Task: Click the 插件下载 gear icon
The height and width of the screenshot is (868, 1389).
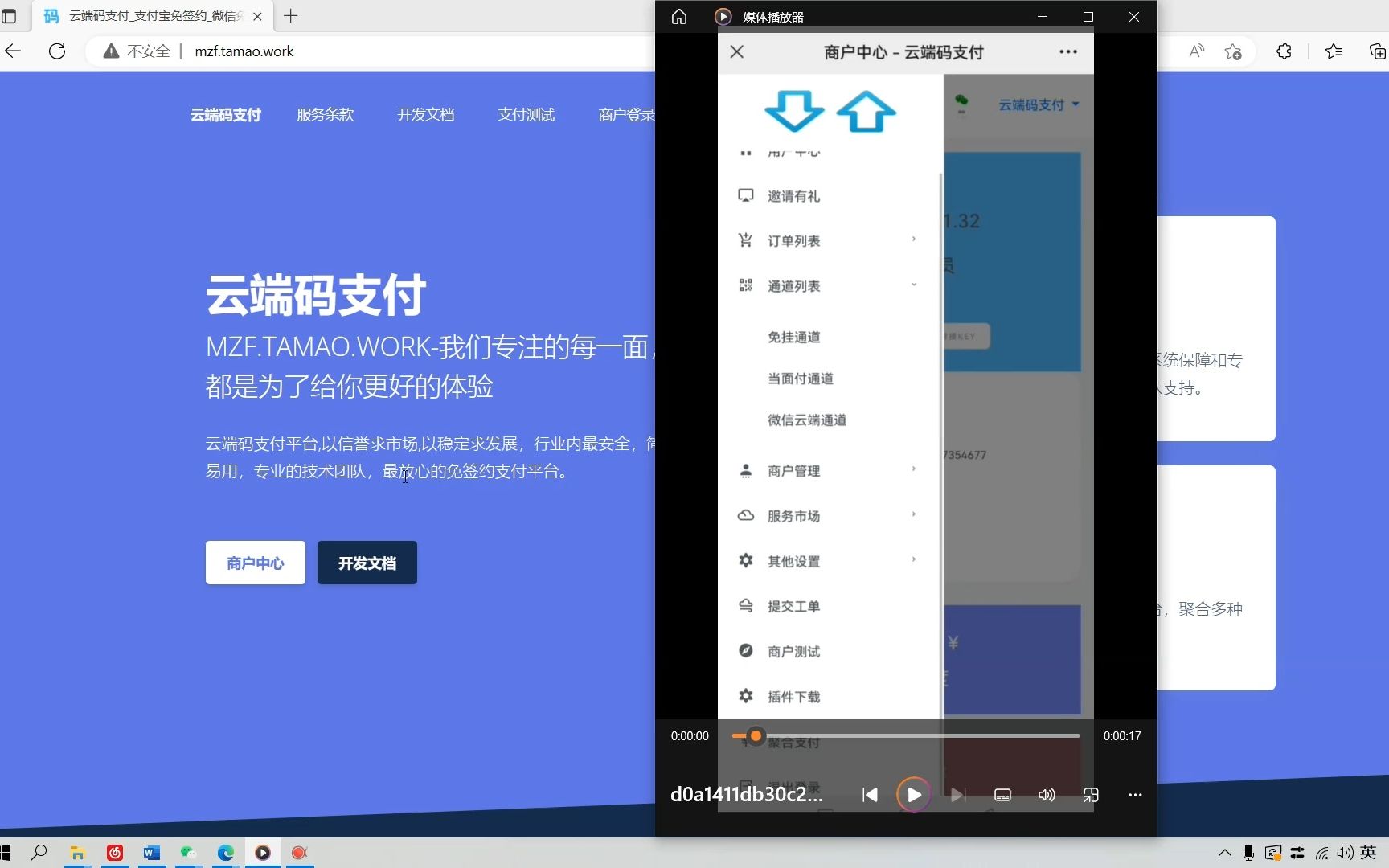Action: pos(746,696)
